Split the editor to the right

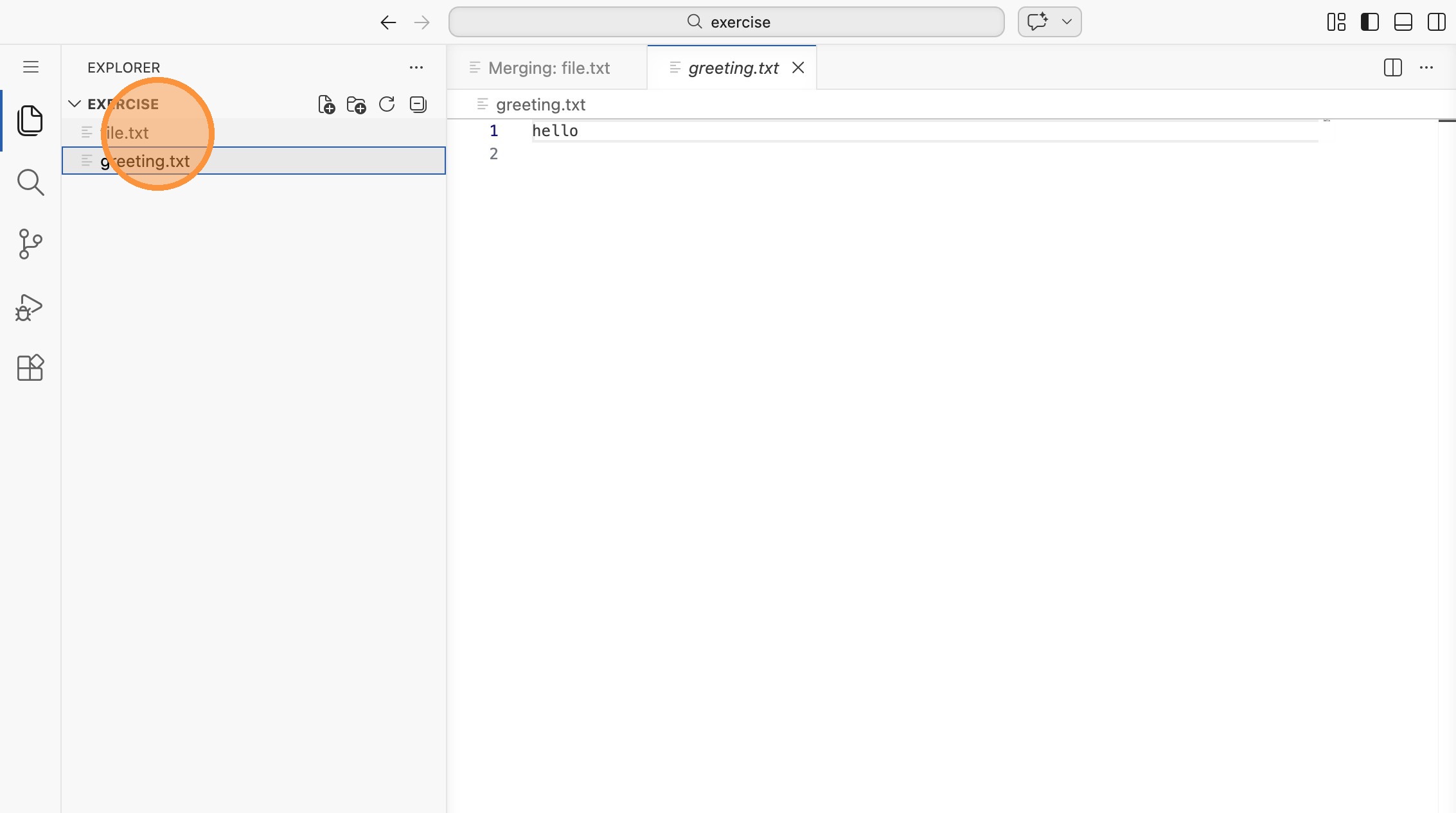point(1392,67)
